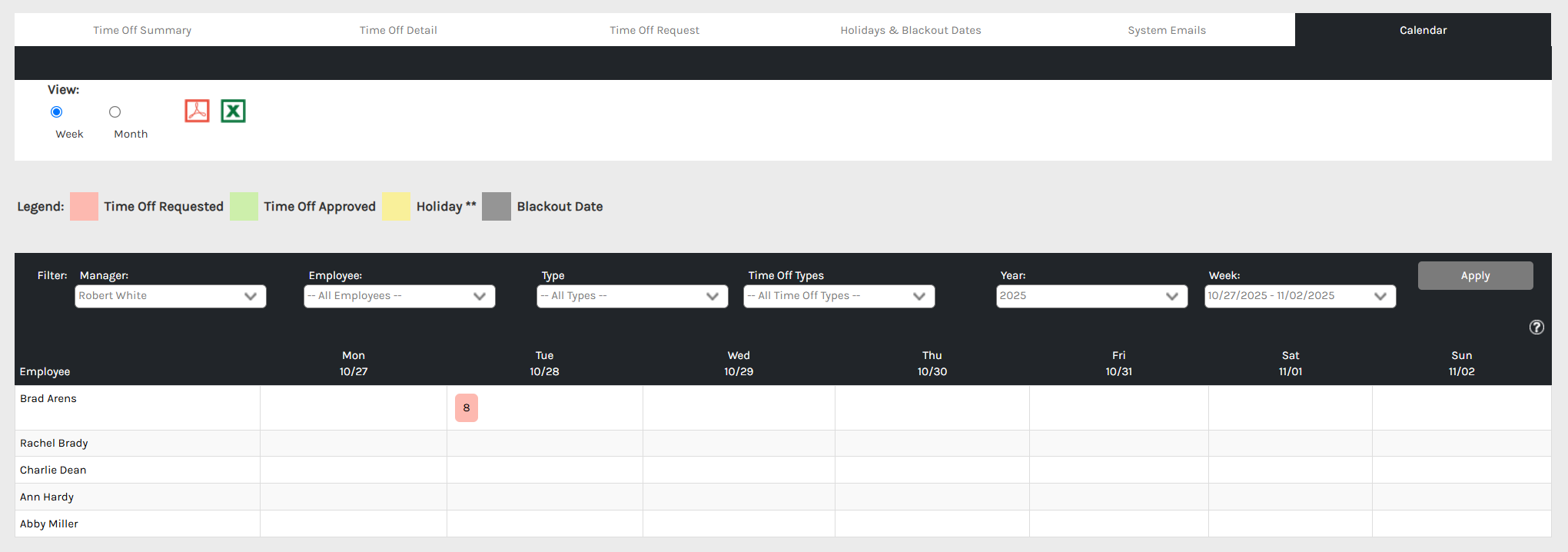Open Brad Arens' 8-hour request on Tuesday
Image resolution: width=1568 pixels, height=552 pixels.
pos(467,408)
